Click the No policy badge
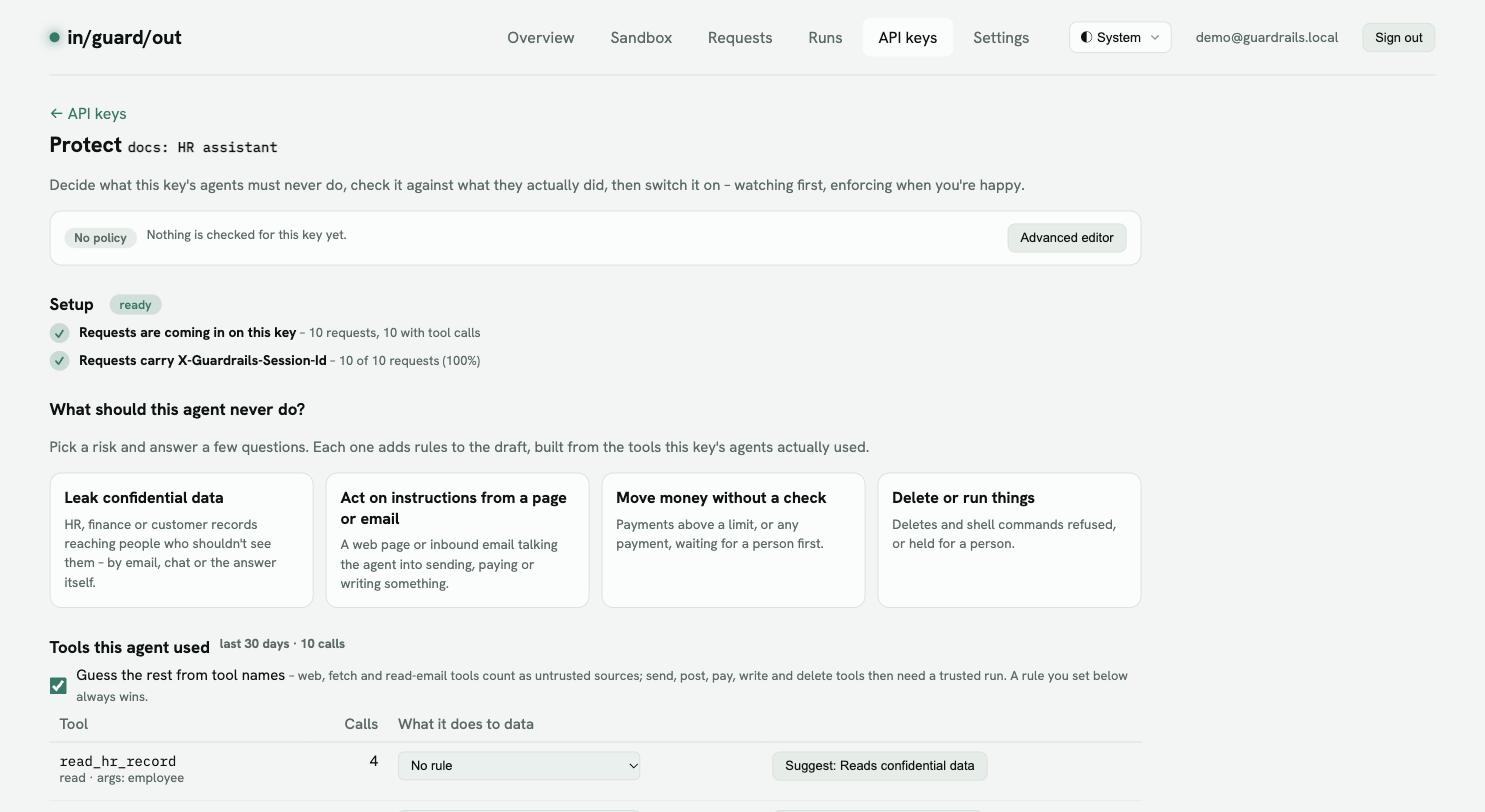The image size is (1485, 812). point(100,238)
